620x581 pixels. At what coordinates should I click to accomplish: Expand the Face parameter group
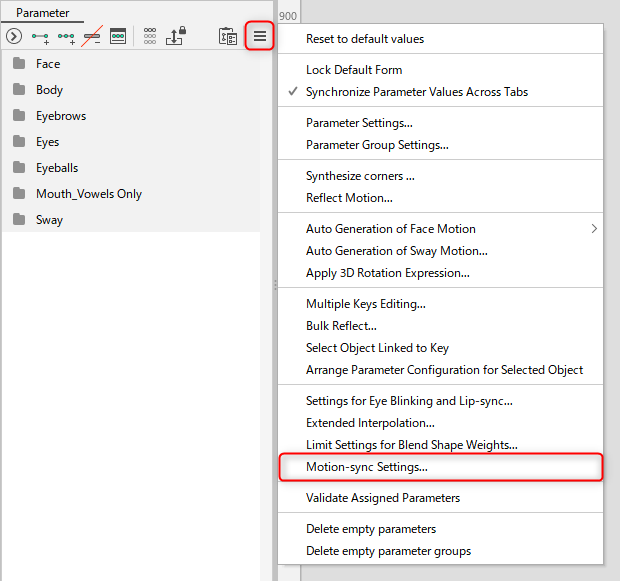[x=48, y=64]
